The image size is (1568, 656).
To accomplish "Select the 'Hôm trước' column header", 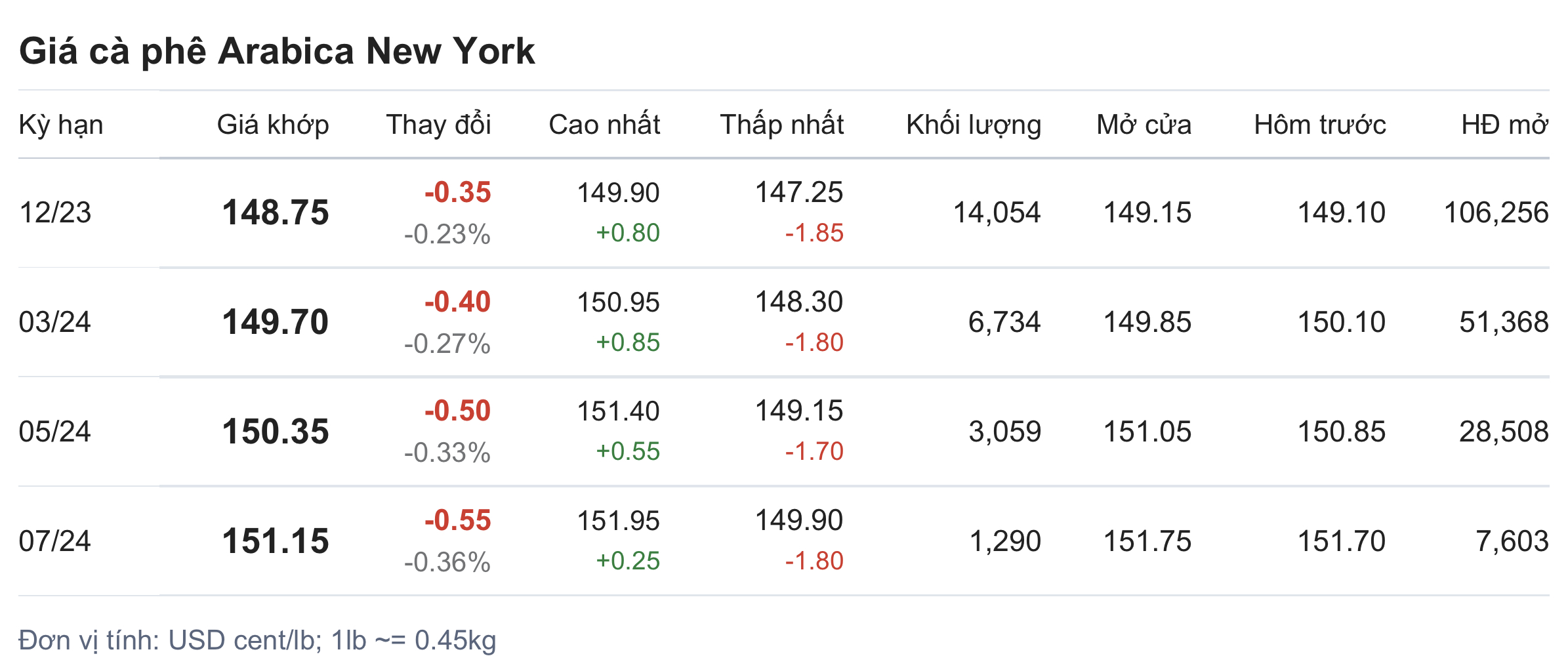I will coord(1320,125).
